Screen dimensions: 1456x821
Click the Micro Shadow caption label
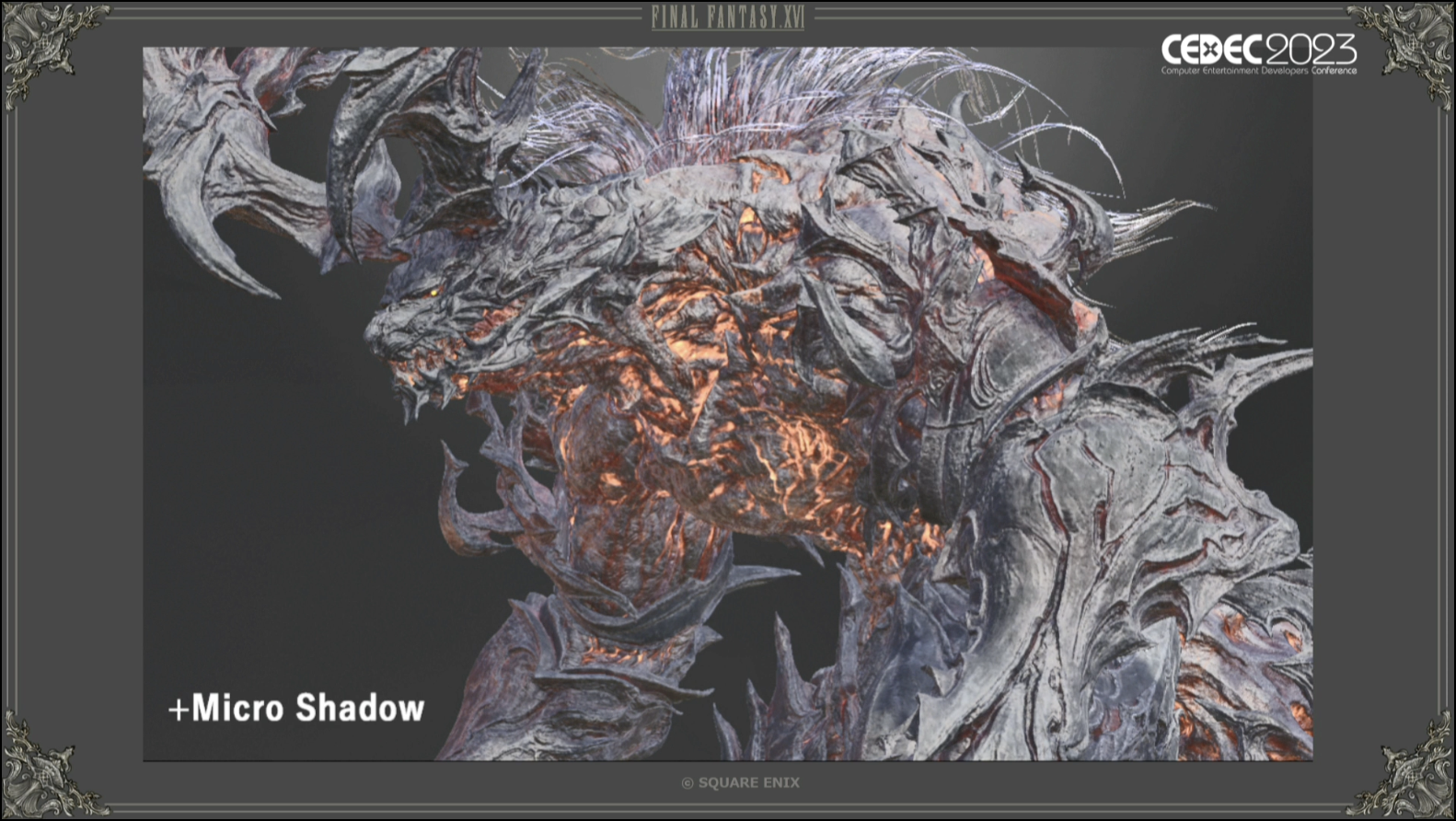click(307, 708)
